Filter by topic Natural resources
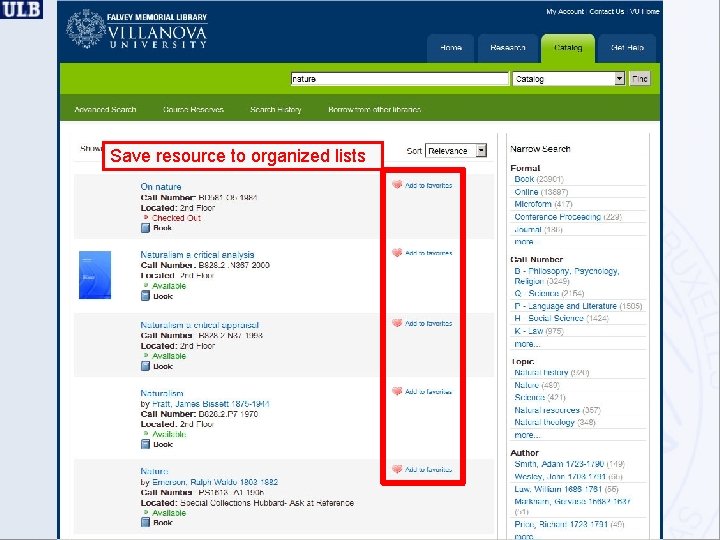This screenshot has height=540, width=720. click(x=547, y=410)
